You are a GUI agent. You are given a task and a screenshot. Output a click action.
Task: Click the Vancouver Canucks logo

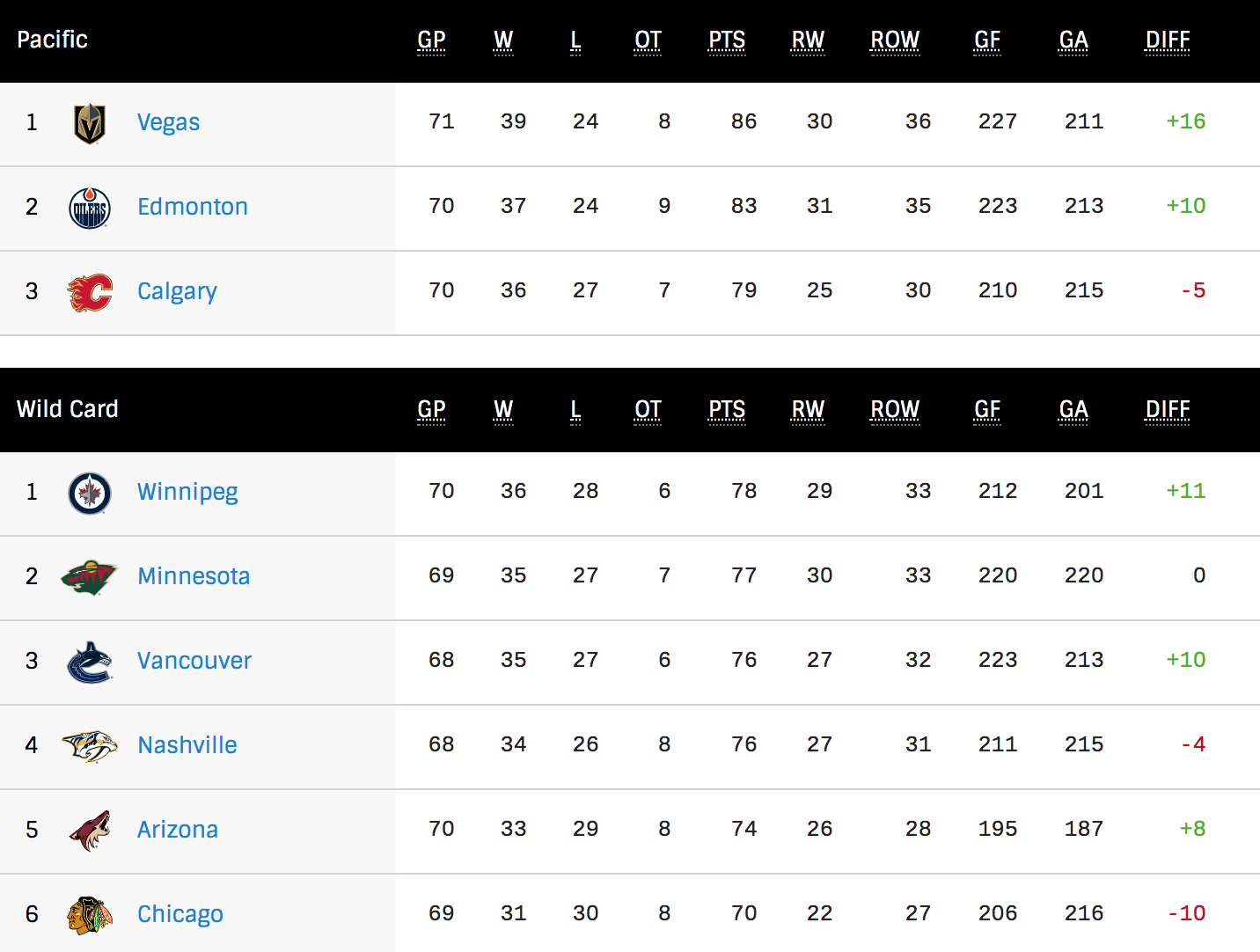[90, 663]
